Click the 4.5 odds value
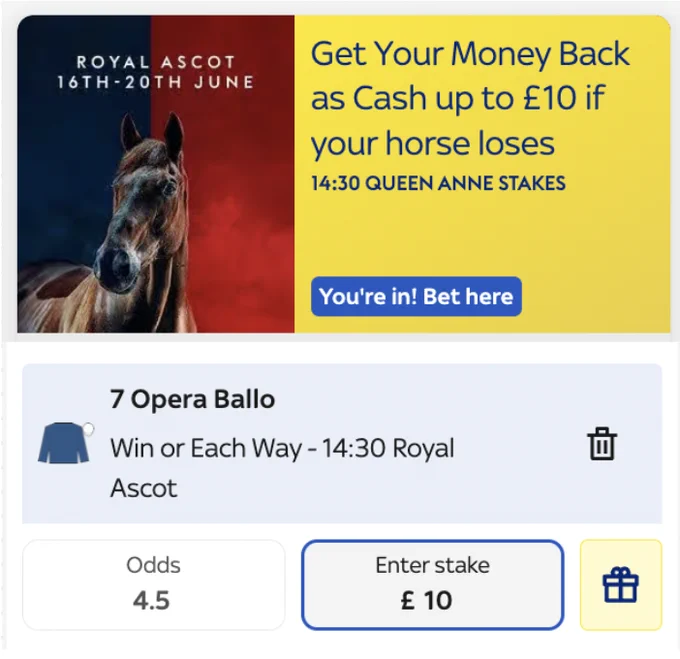680x659 pixels. click(x=151, y=600)
